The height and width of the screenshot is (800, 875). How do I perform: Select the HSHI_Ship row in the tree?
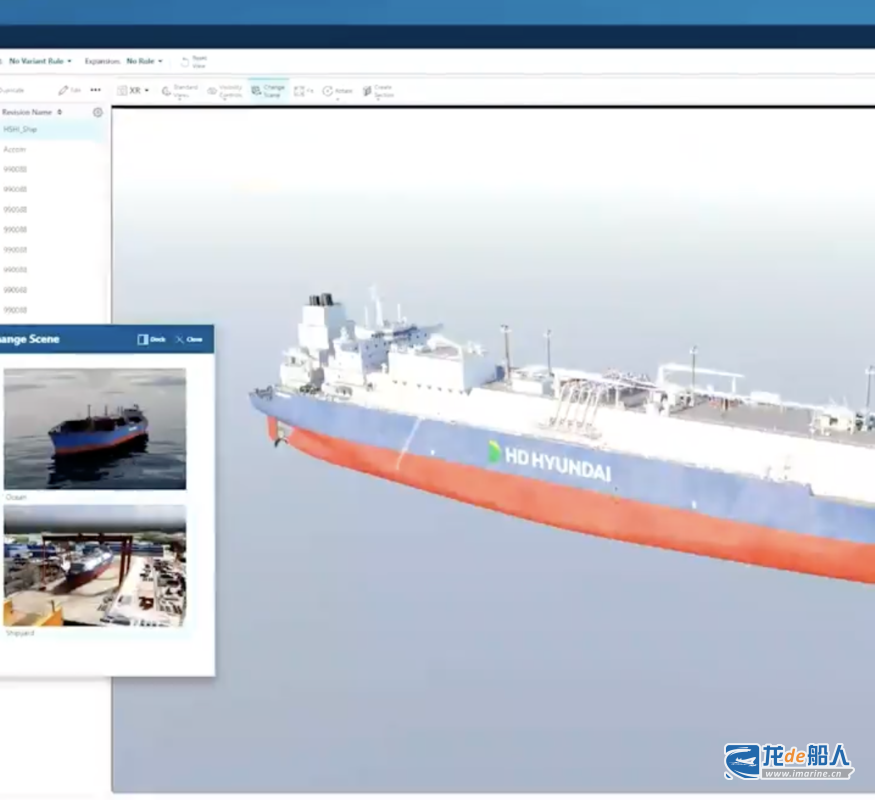[21, 129]
